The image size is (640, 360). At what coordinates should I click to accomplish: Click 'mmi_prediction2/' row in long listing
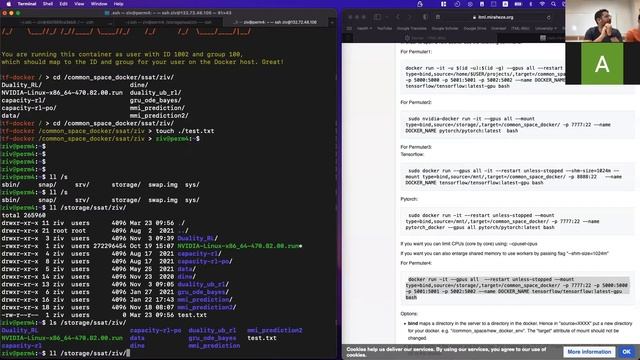(x=119, y=307)
